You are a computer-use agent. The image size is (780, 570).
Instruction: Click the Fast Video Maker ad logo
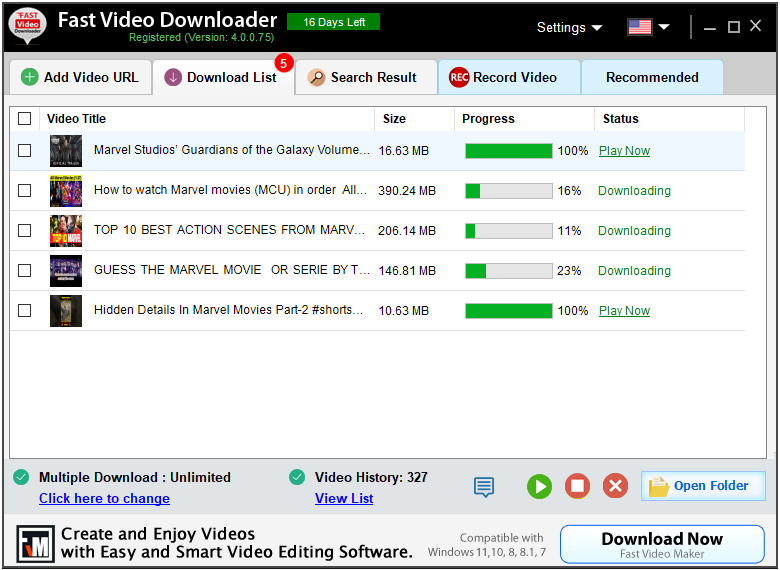[x=35, y=543]
